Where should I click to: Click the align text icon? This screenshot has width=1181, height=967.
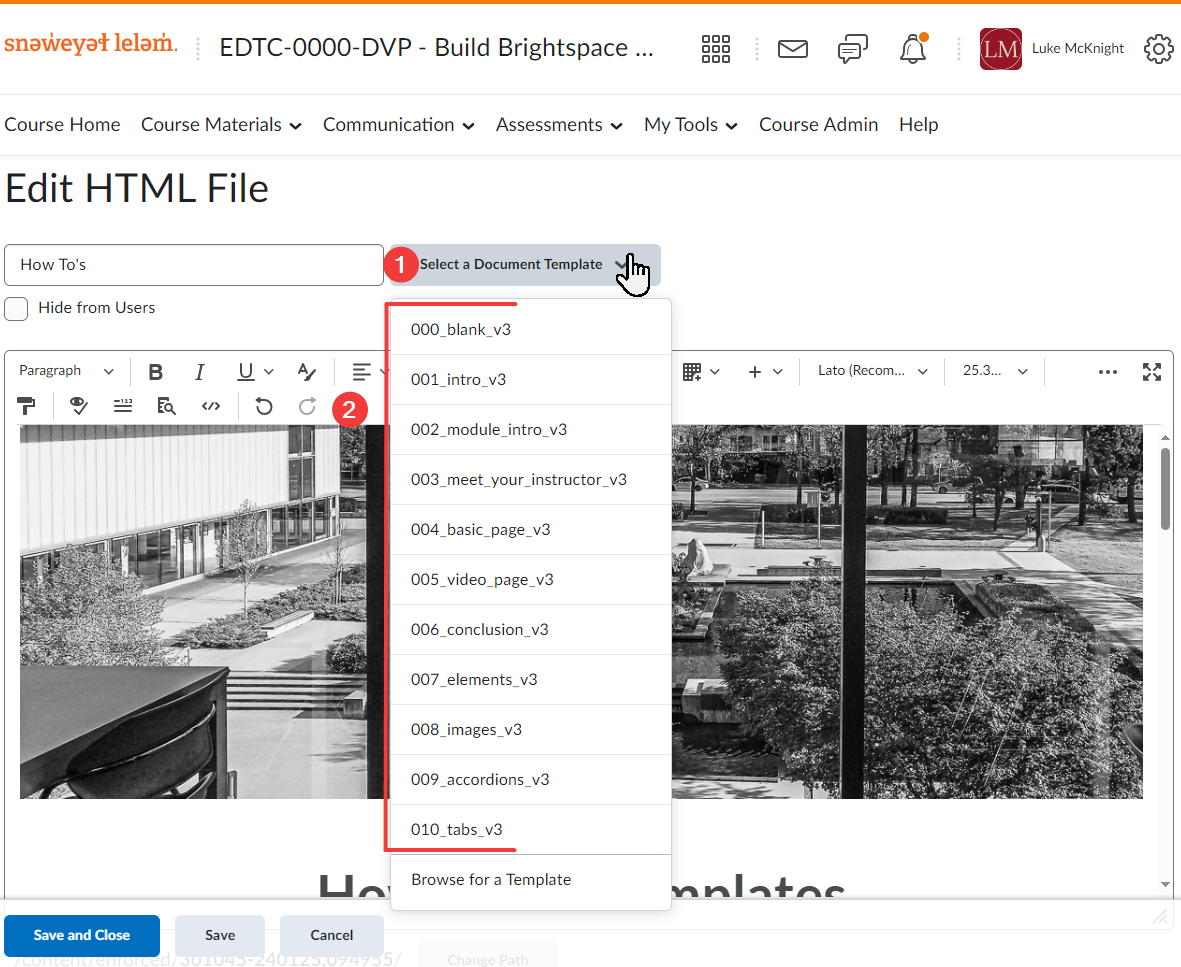362,371
